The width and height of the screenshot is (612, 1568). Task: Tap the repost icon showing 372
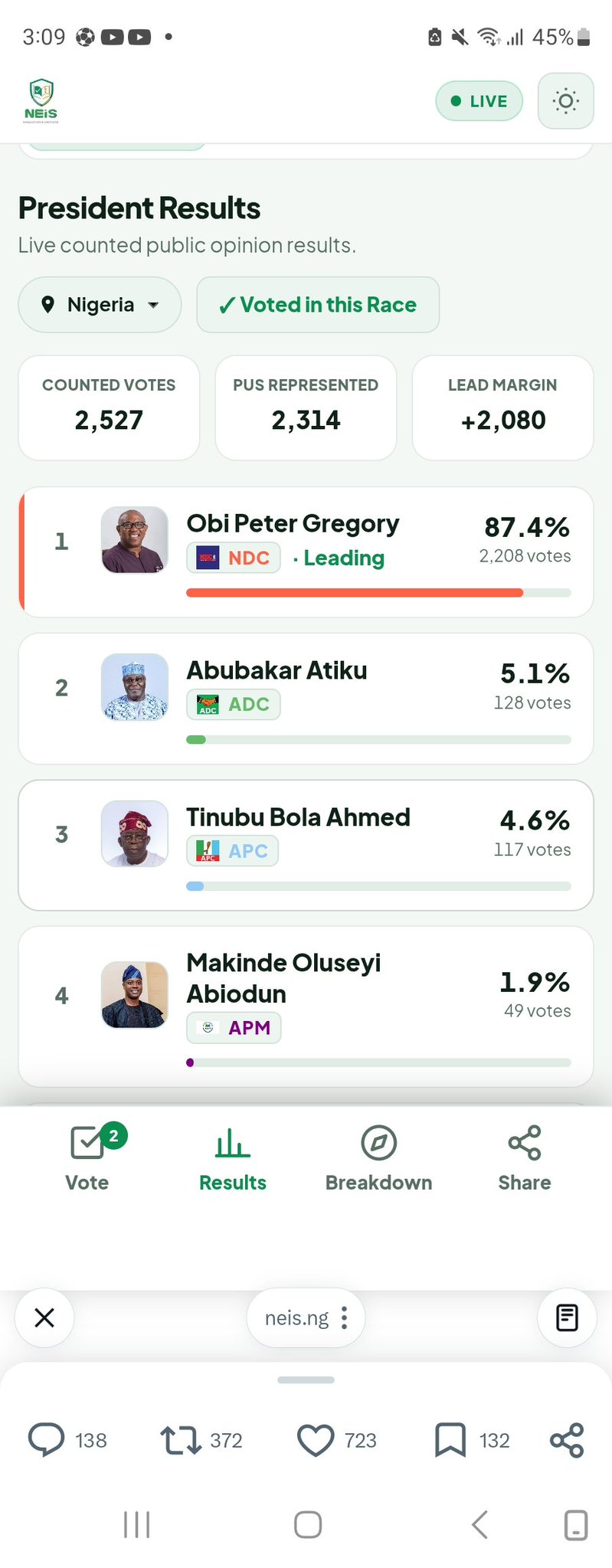coord(181,1440)
